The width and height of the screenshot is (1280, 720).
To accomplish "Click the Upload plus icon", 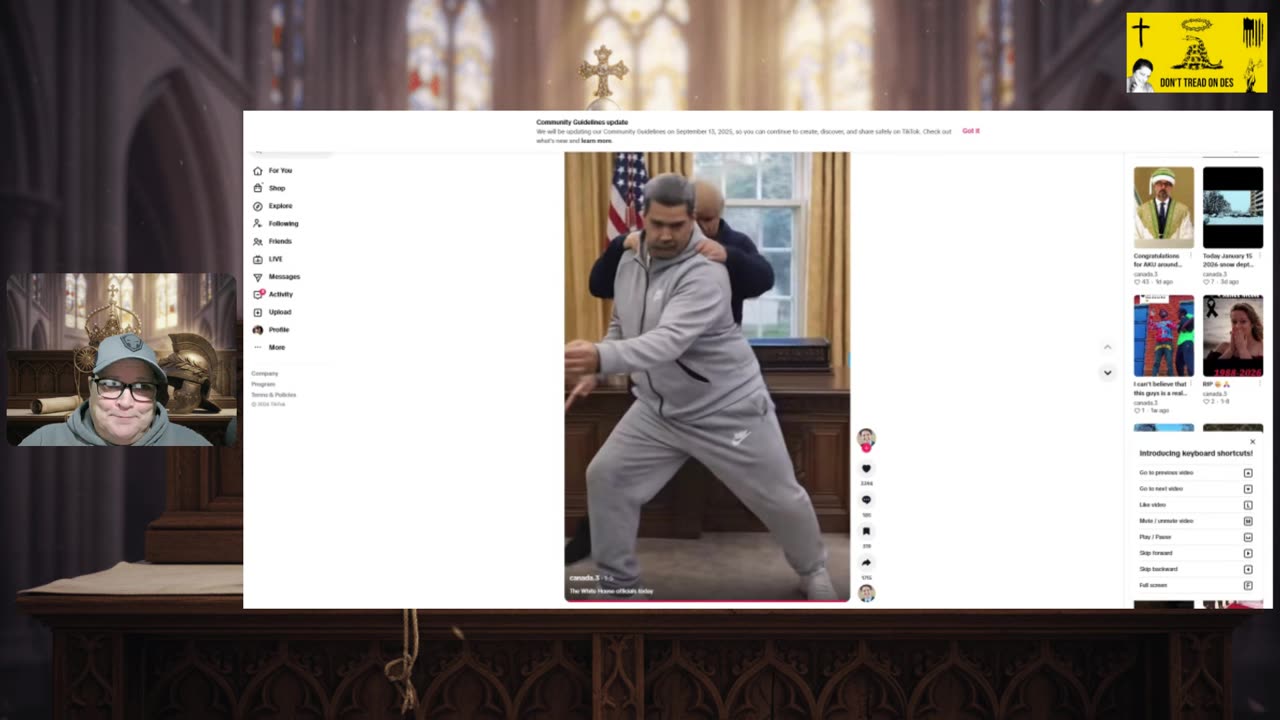I will 257,312.
